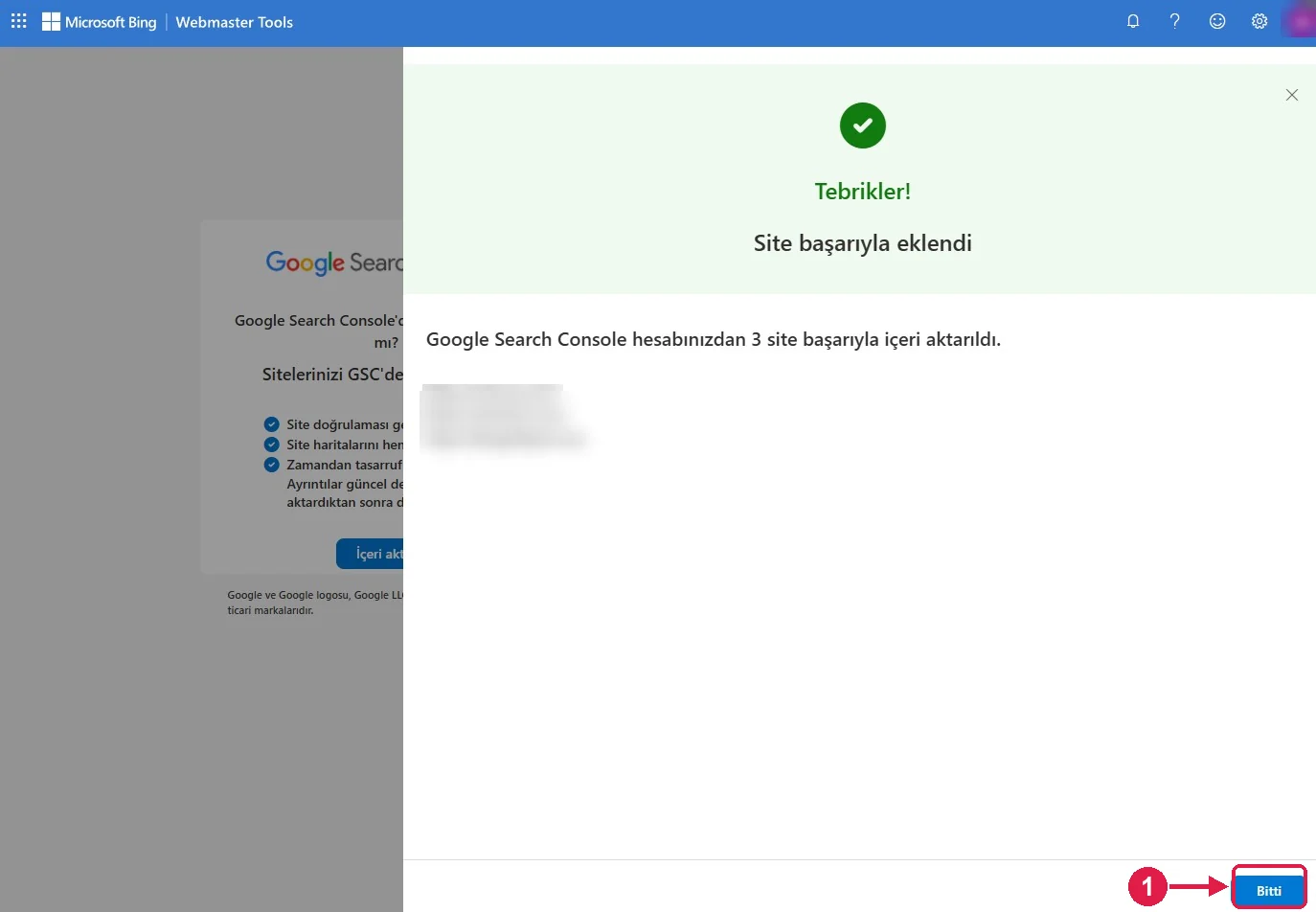The height and width of the screenshot is (912, 1316).
Task: Click the Google Search Console import message
Action: pyautogui.click(x=714, y=339)
